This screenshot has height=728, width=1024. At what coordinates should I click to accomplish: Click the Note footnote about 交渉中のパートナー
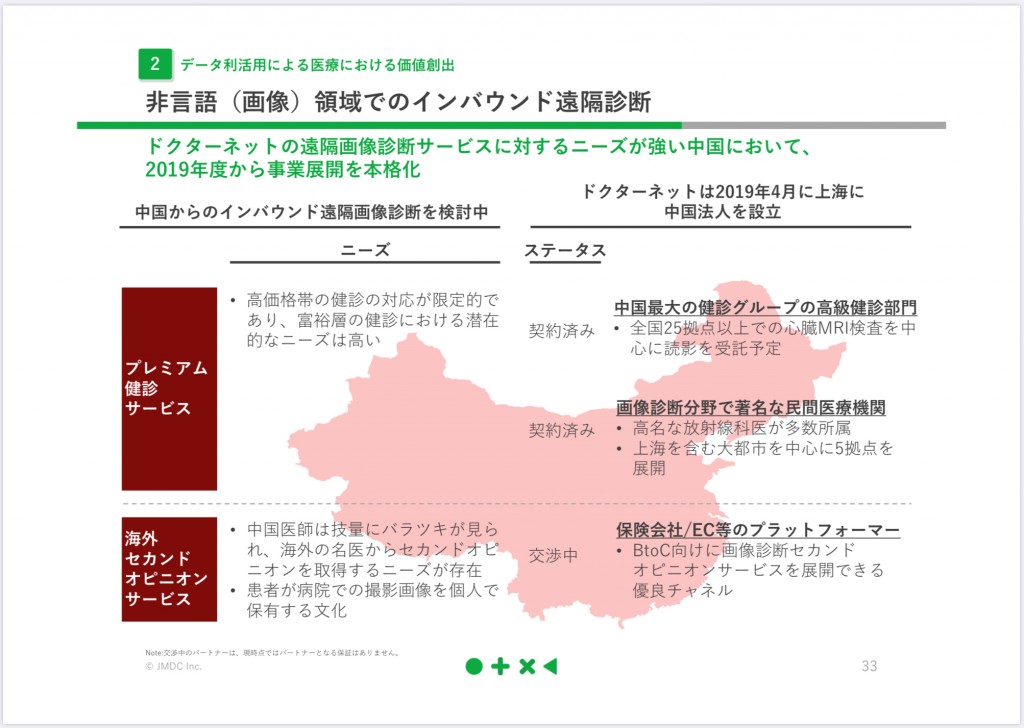tap(272, 652)
